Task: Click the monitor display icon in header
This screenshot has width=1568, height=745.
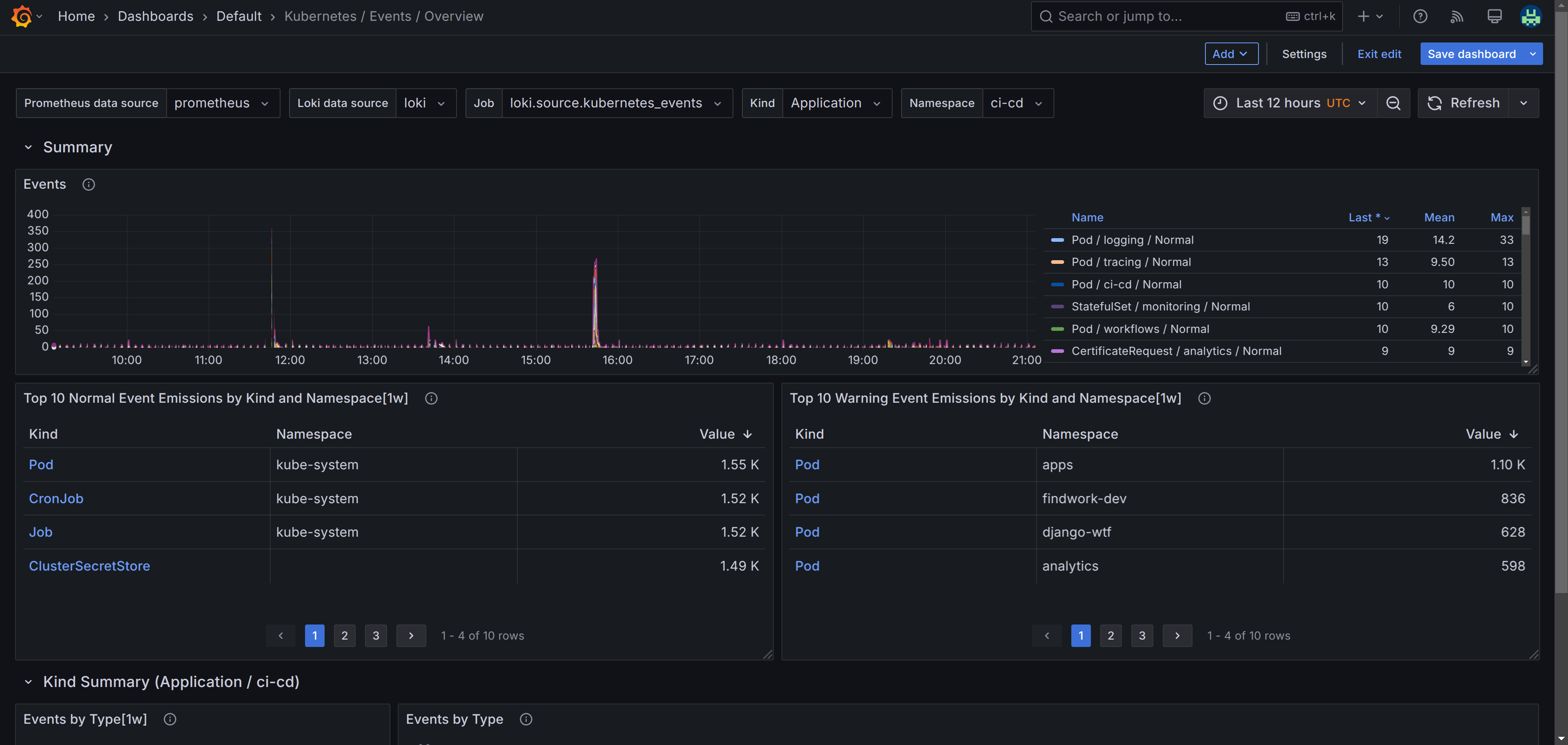Action: (1494, 16)
